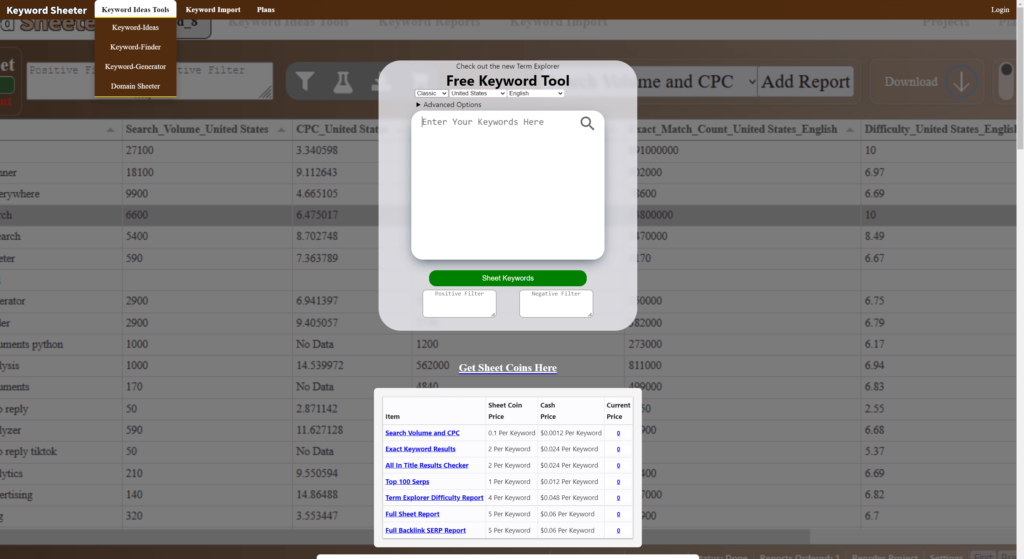Expand Advanced Options disclosure triangle
The height and width of the screenshot is (559, 1024).
[x=418, y=104]
